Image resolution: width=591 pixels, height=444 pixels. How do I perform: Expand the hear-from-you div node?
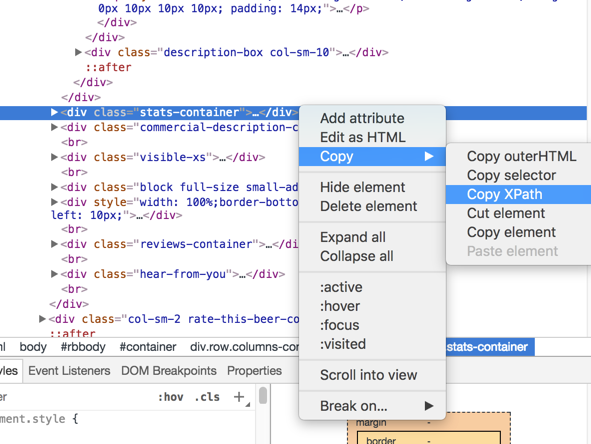pos(54,274)
